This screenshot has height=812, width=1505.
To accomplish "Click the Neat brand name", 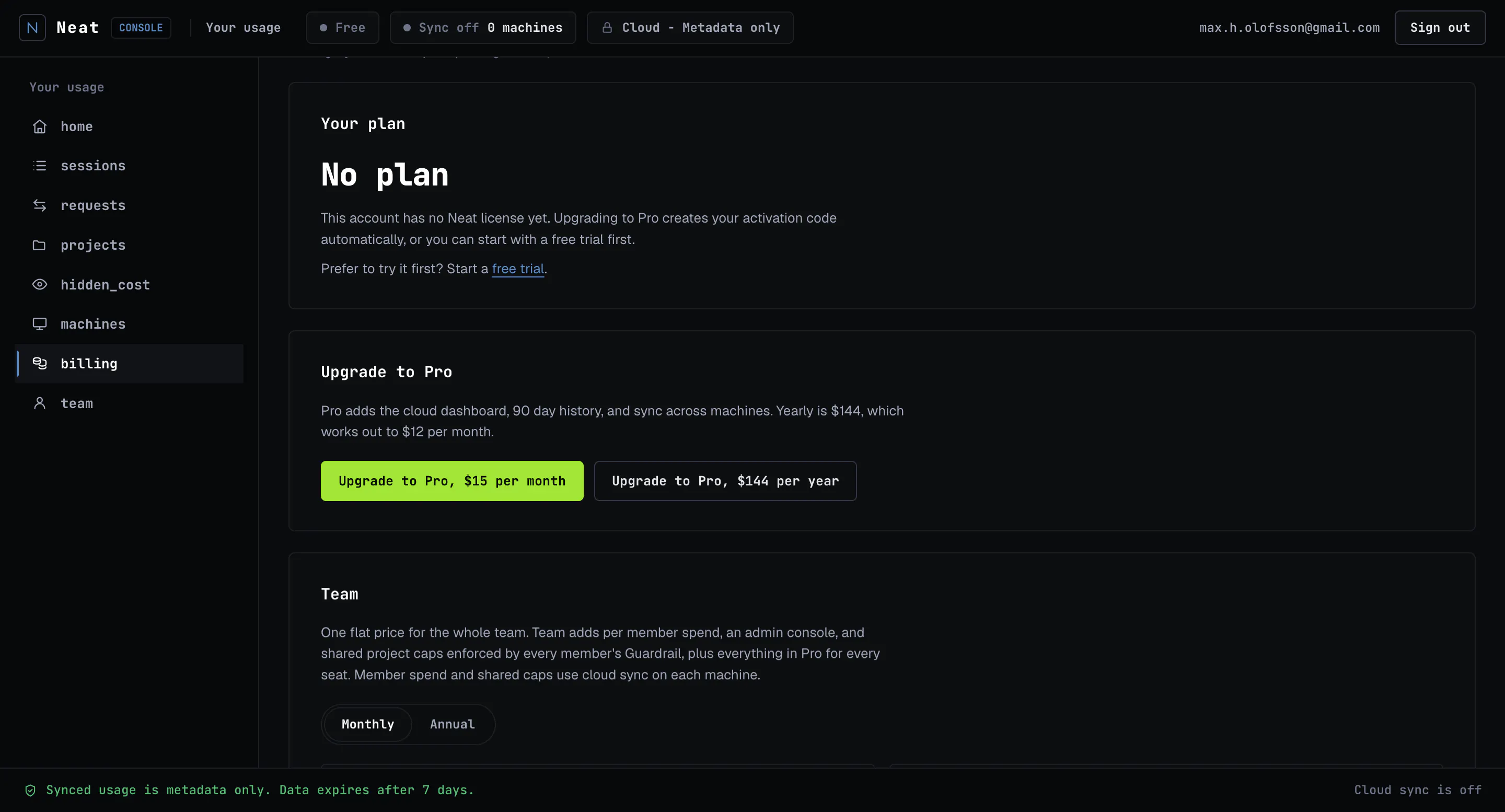I will 78,28.
